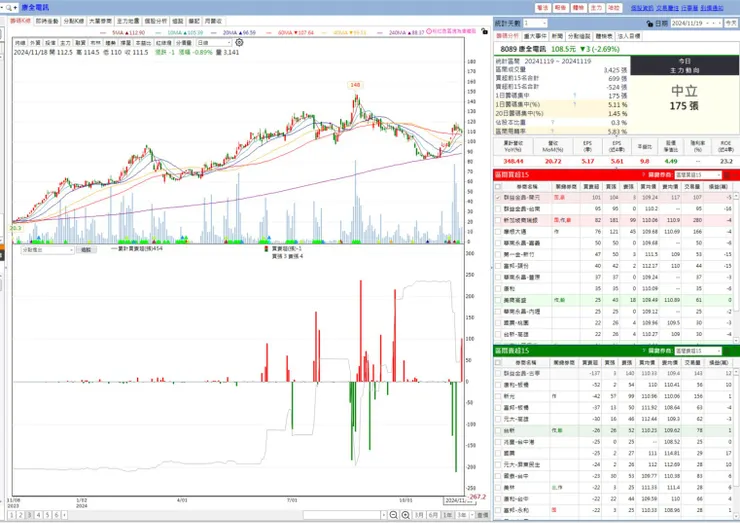Click the 體檢 button in top bar
Image resolution: width=740 pixels, height=523 pixels.
578,8
